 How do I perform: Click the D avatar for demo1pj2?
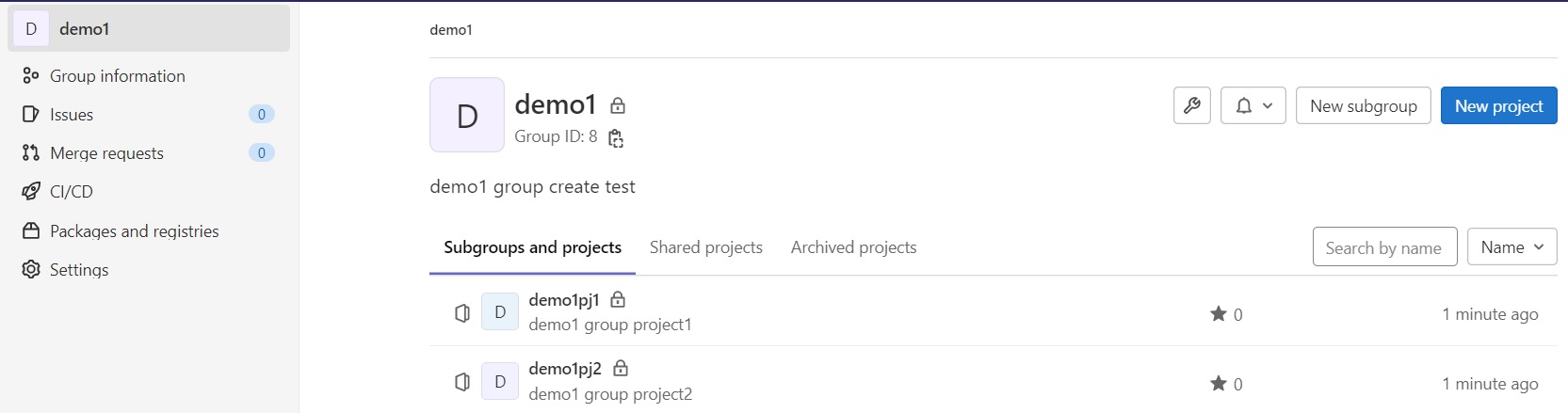[x=500, y=381]
